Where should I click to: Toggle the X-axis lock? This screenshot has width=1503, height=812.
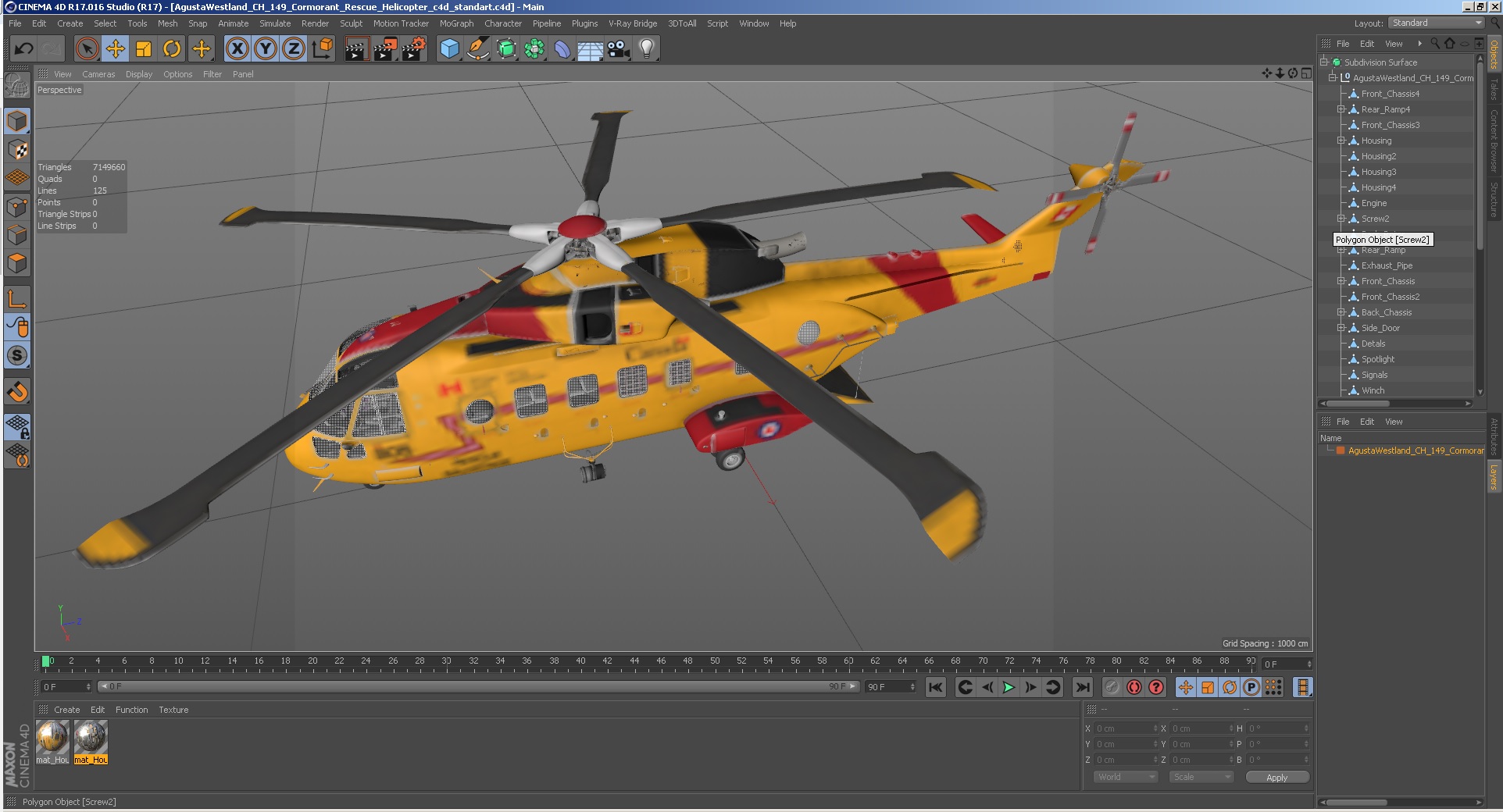point(237,49)
